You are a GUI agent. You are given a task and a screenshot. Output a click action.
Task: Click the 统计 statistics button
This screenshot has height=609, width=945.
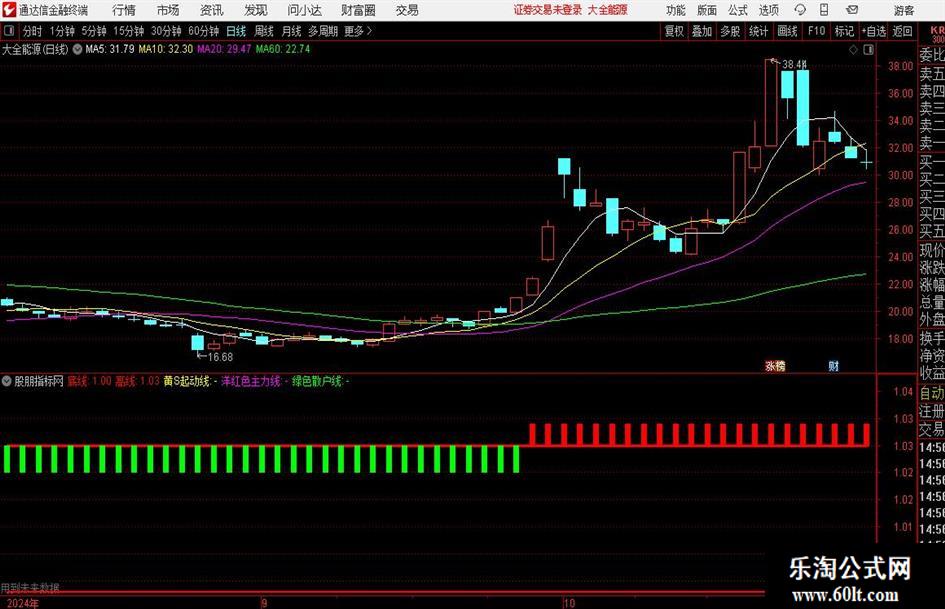758,31
